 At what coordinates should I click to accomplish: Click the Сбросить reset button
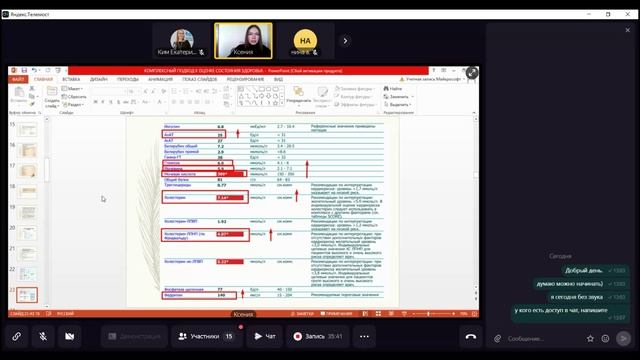coord(74,97)
